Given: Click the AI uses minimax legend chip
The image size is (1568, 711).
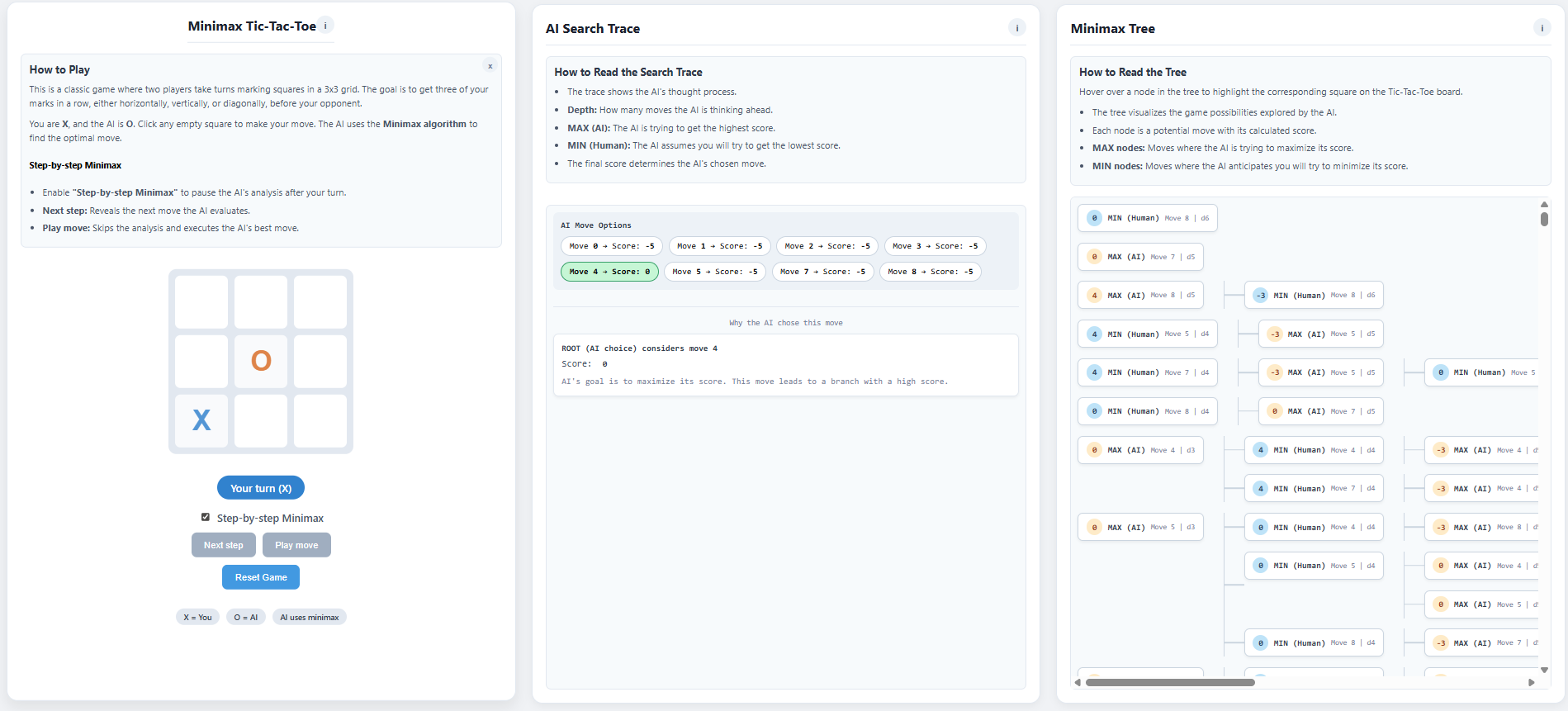Looking at the screenshot, I should coord(310,617).
